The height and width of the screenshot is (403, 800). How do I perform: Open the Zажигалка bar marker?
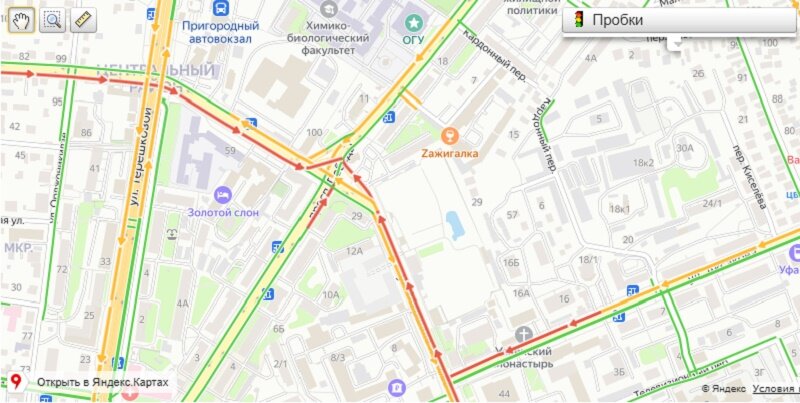(449, 136)
